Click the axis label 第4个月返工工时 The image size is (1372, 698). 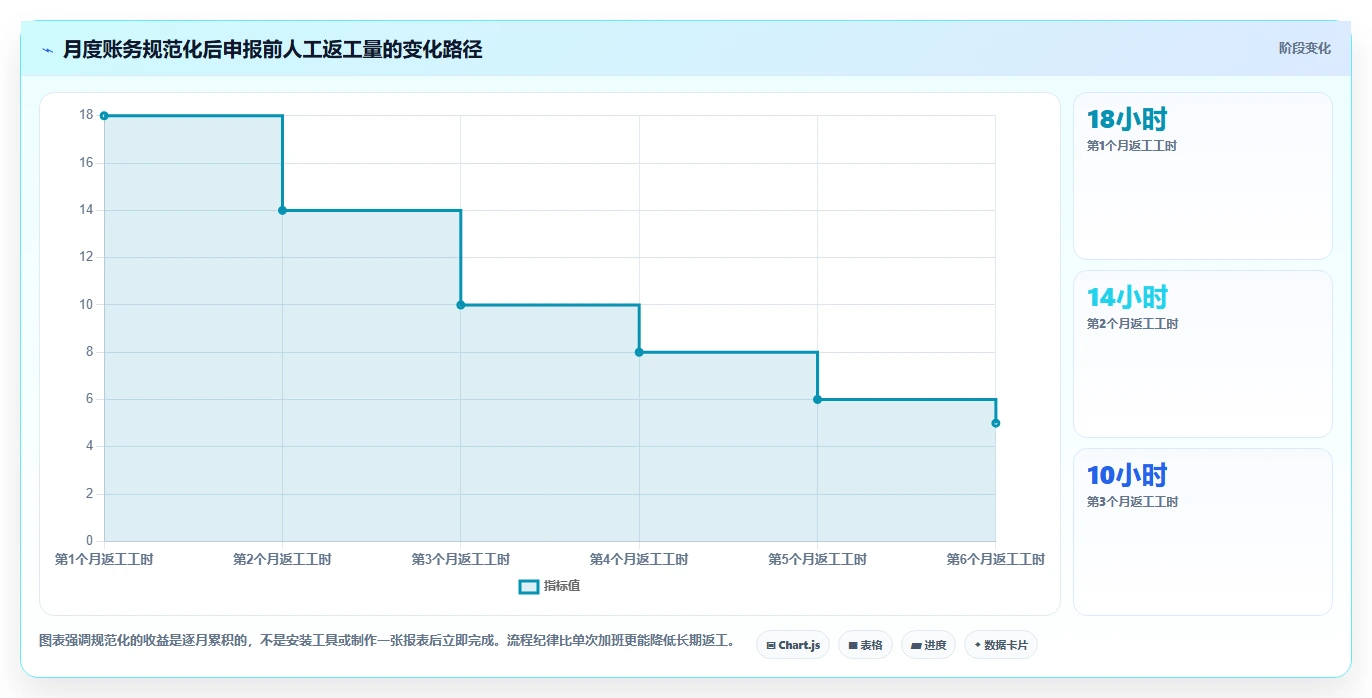(x=639, y=560)
